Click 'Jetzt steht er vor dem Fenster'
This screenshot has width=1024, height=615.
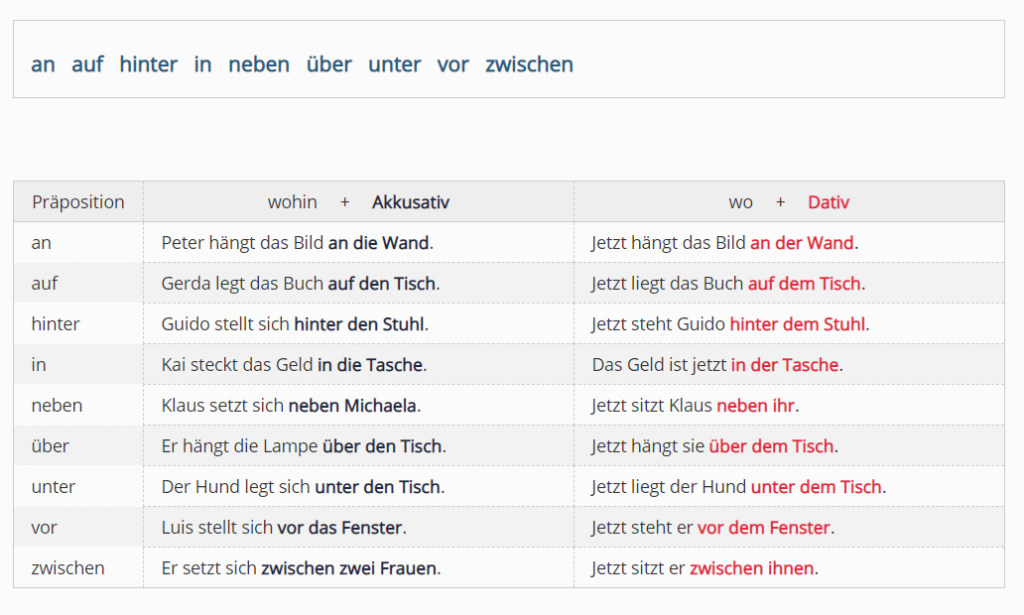[713, 527]
